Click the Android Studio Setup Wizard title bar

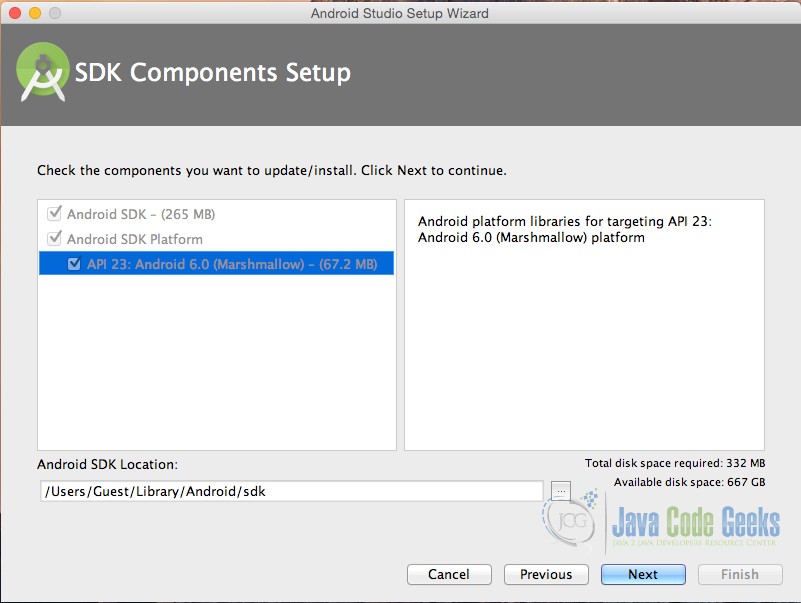pyautogui.click(x=400, y=13)
